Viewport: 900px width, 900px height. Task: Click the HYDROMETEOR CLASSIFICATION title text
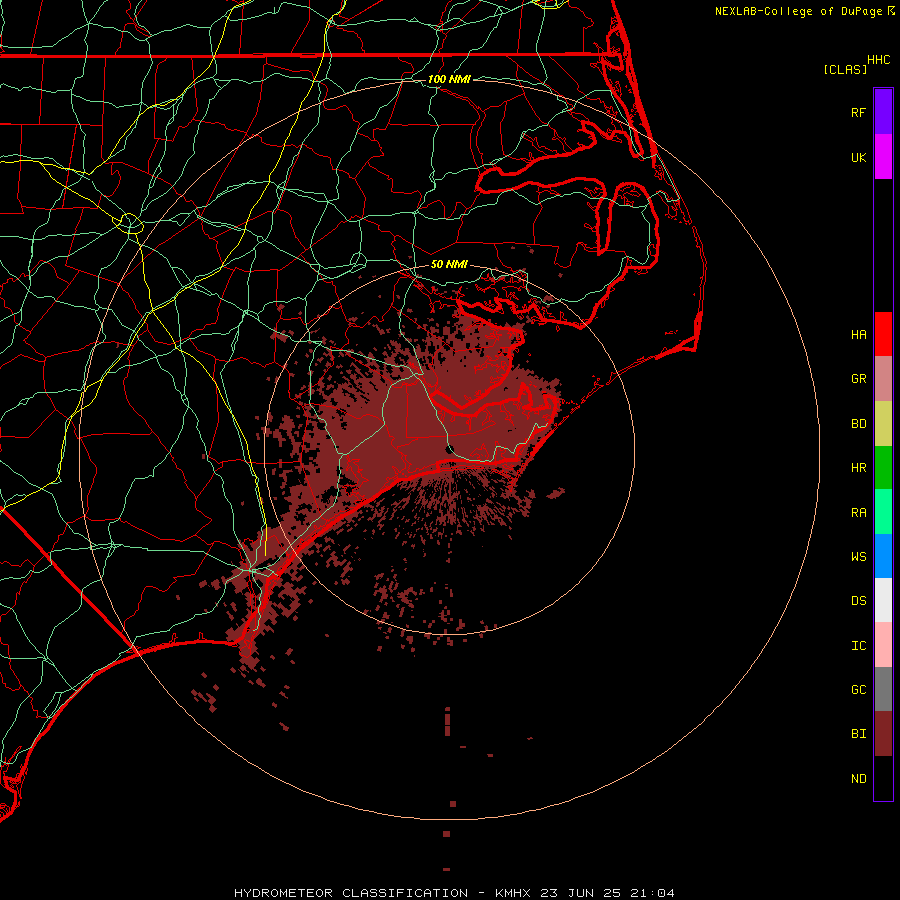click(x=351, y=893)
